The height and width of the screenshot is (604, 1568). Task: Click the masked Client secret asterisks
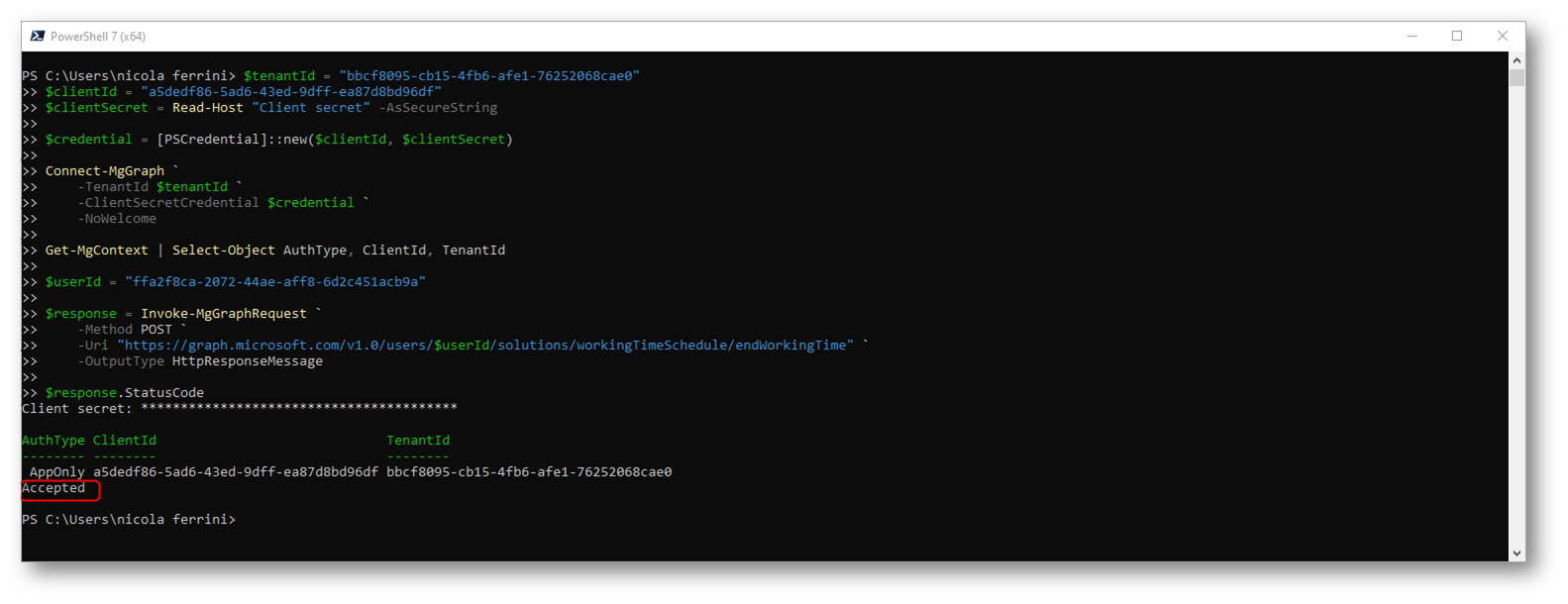pos(299,408)
